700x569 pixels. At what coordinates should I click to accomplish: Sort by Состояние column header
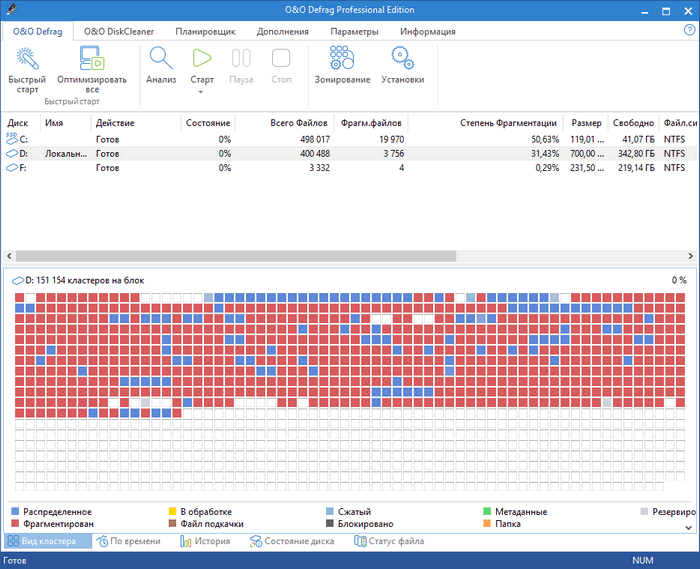pyautogui.click(x=208, y=123)
